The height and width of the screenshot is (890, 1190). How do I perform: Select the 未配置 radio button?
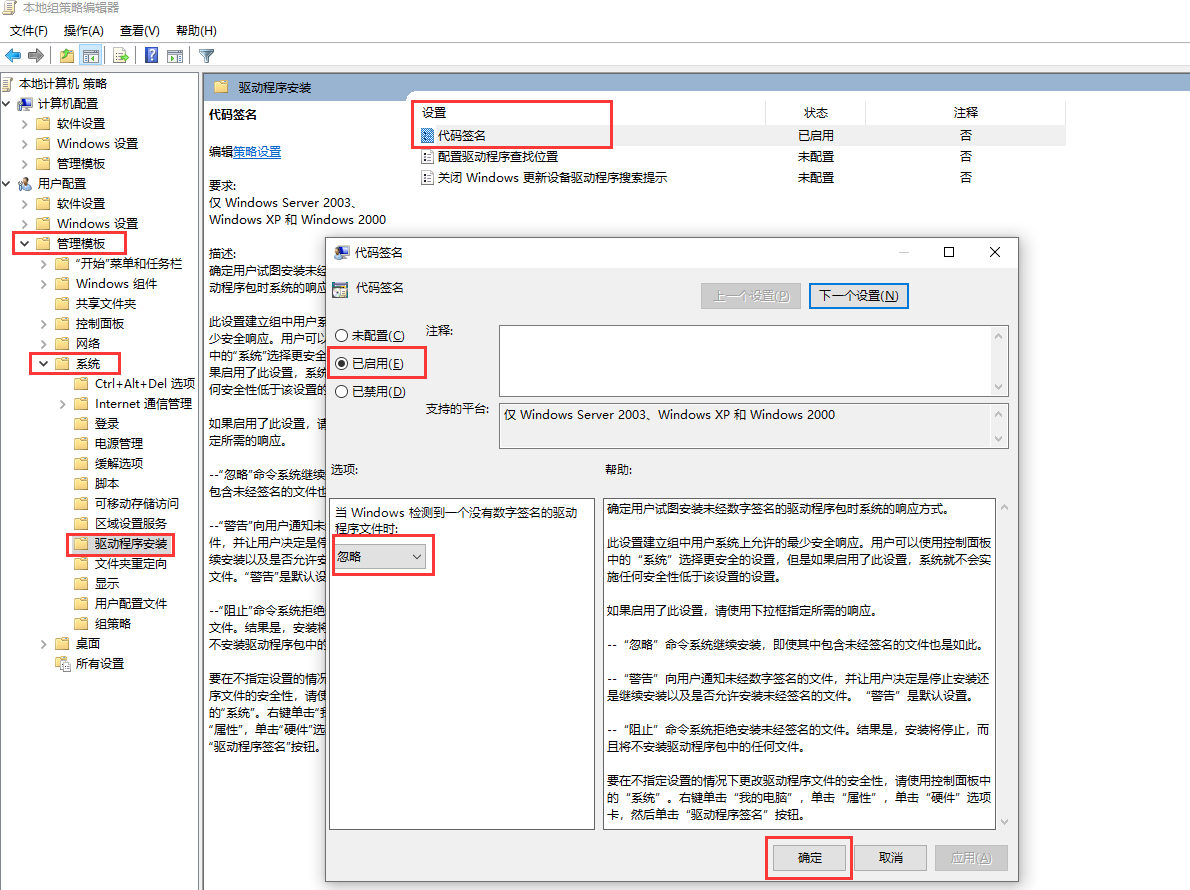pyautogui.click(x=342, y=336)
